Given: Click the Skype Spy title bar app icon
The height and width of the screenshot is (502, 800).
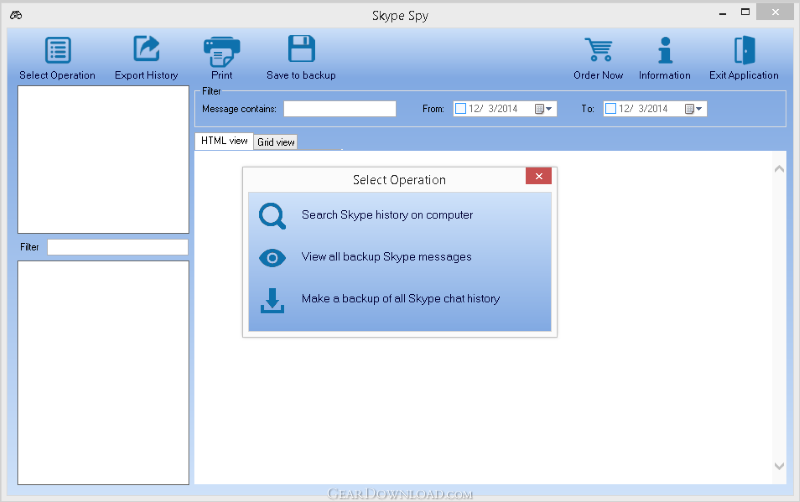Looking at the screenshot, I should pos(16,15).
